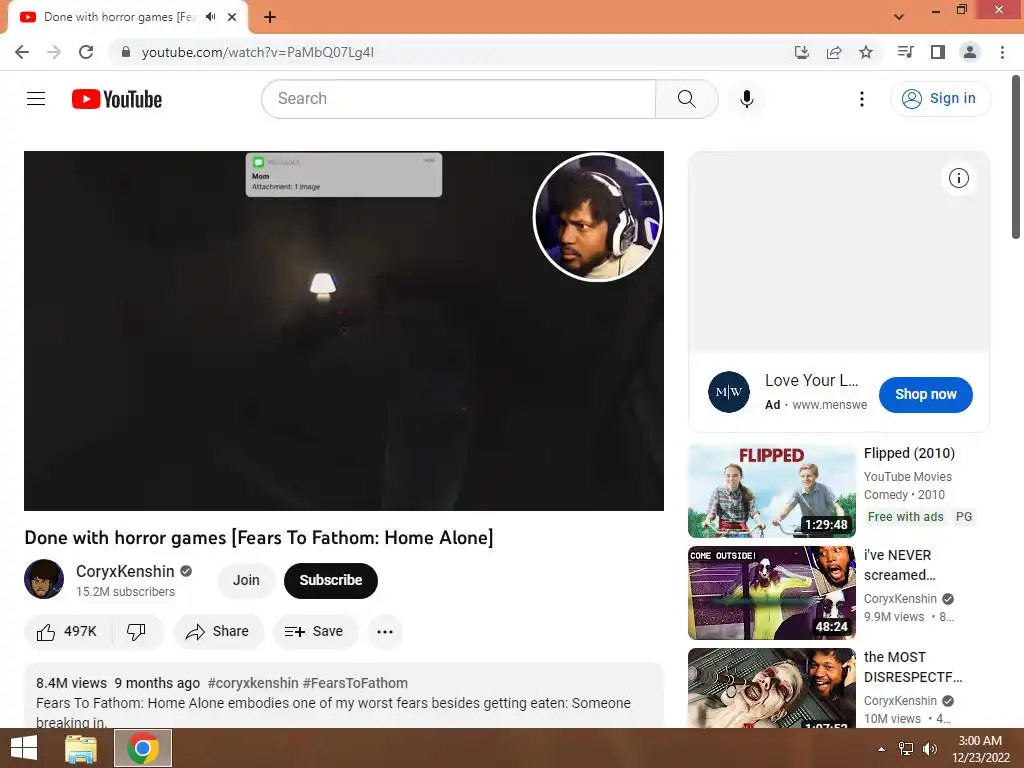
Task: Click Chrome icon in taskbar
Action: 143,748
